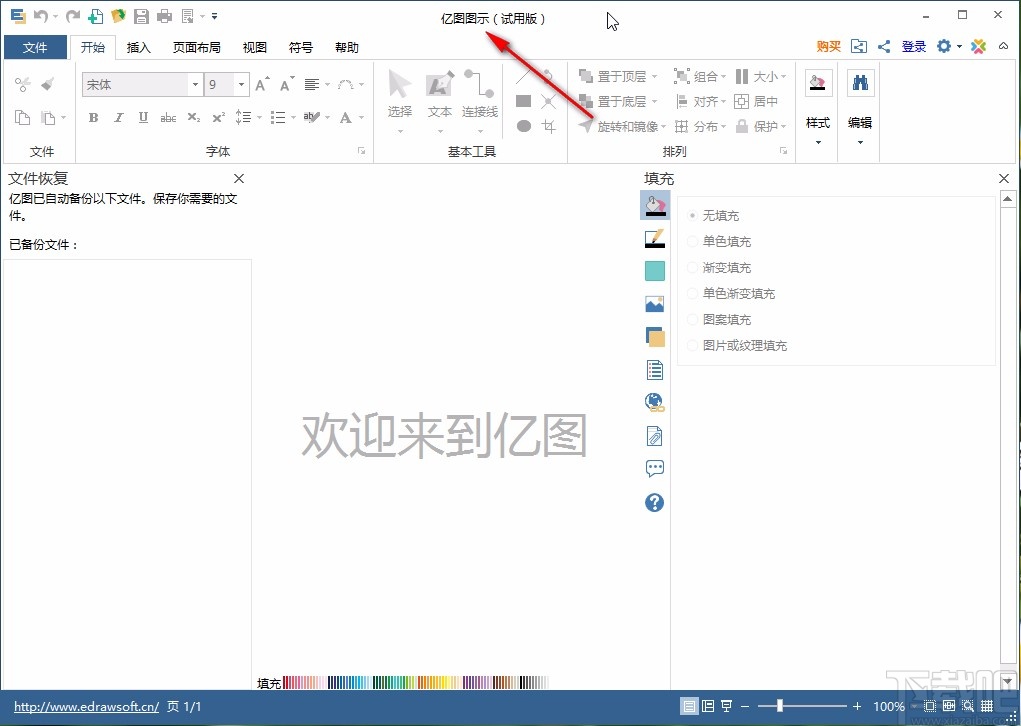Click the printer icon in quick access bar
Viewport: 1021px width, 726px height.
(164, 16)
